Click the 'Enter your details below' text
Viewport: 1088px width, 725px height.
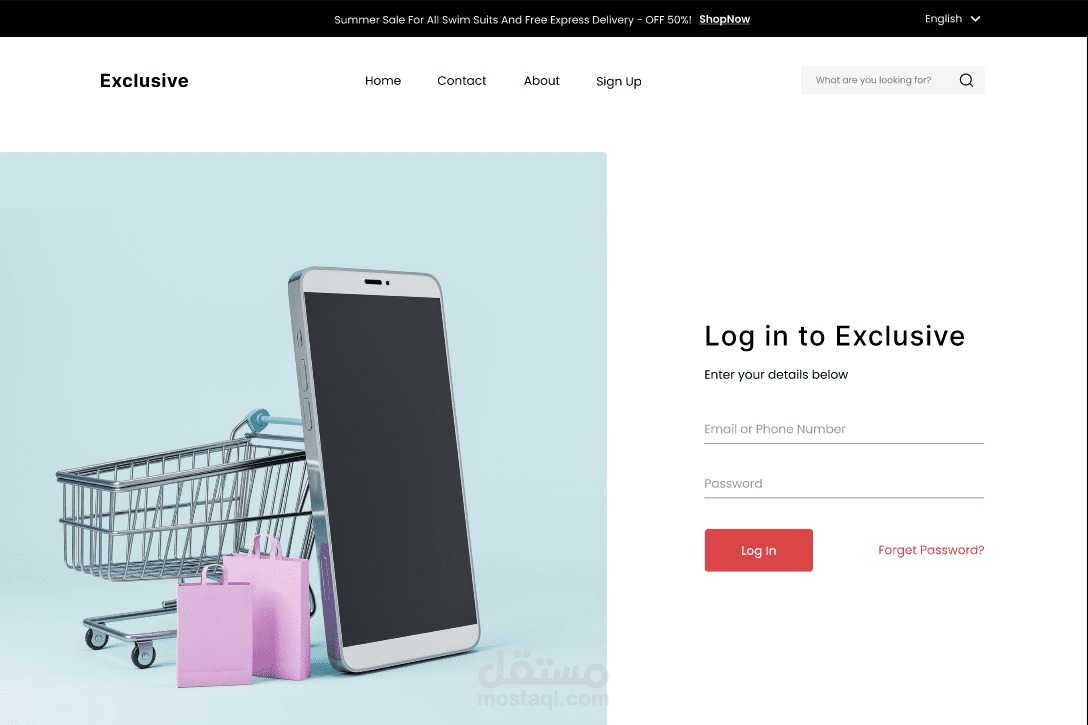776,375
